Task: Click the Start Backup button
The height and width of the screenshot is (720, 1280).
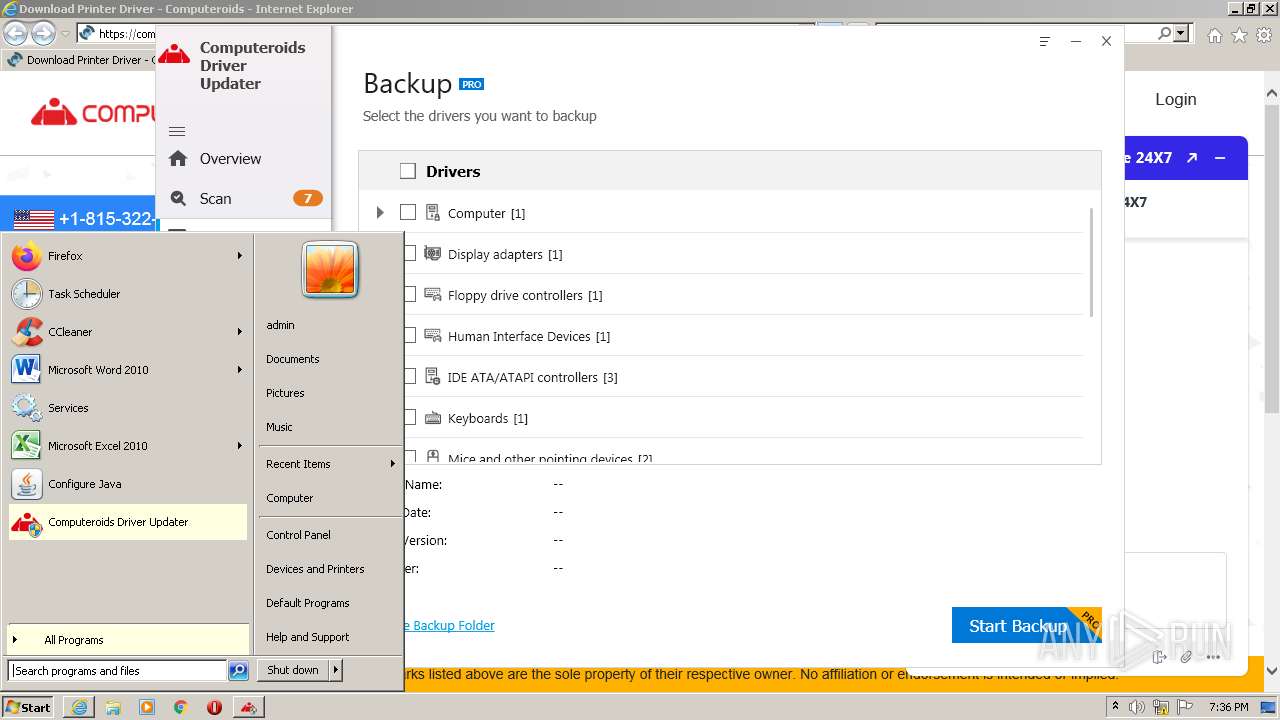Action: pyautogui.click(x=1026, y=626)
